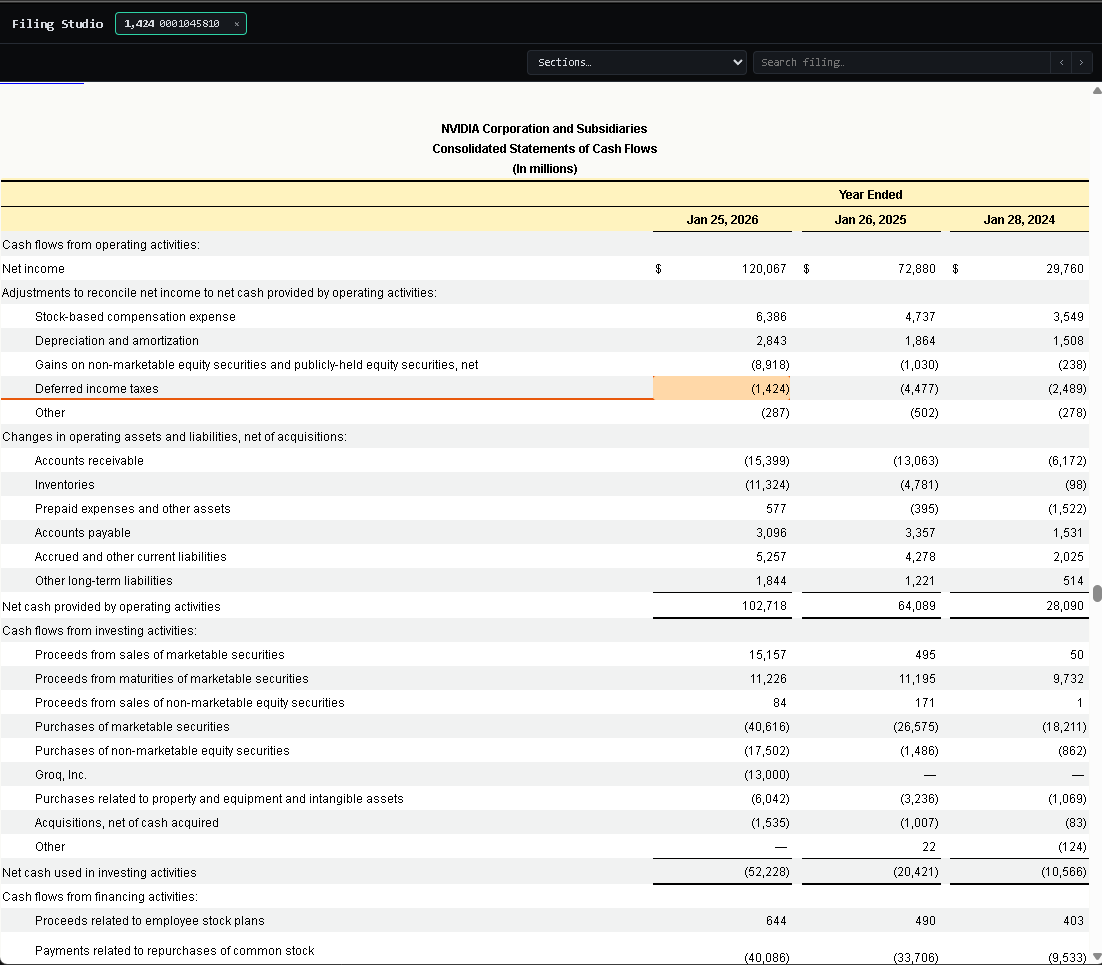The height and width of the screenshot is (965, 1102).
Task: Close the 1,424 filing tab chip
Action: [x=237, y=24]
